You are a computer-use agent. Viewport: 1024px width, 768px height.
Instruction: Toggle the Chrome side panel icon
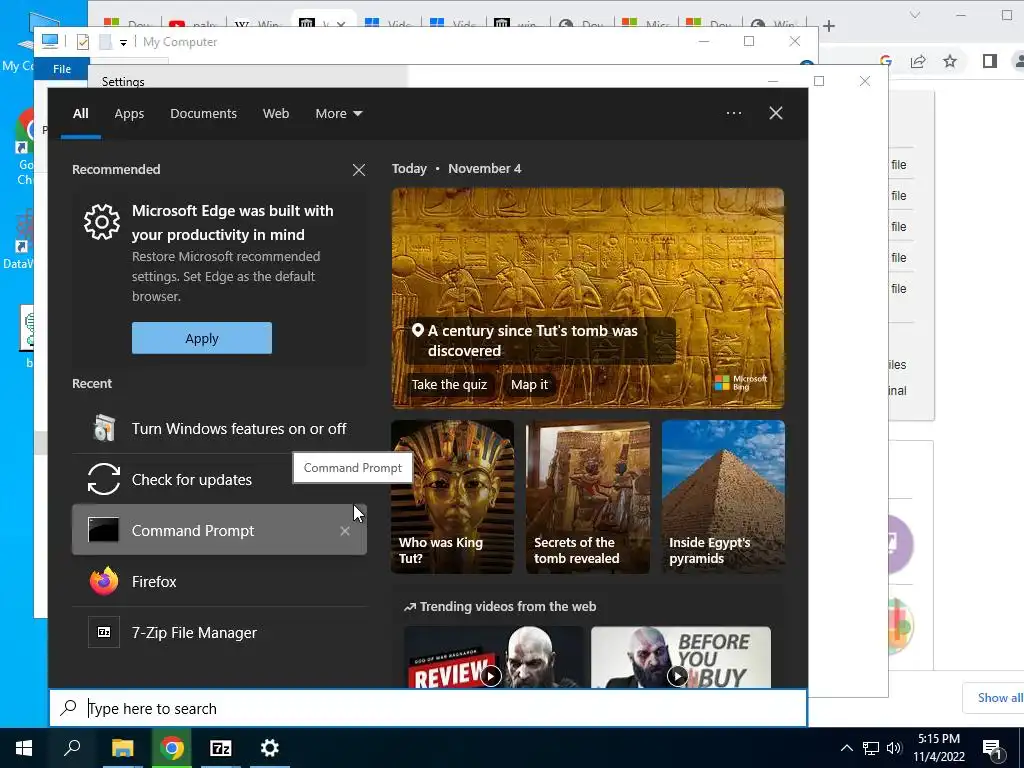pyautogui.click(x=989, y=61)
